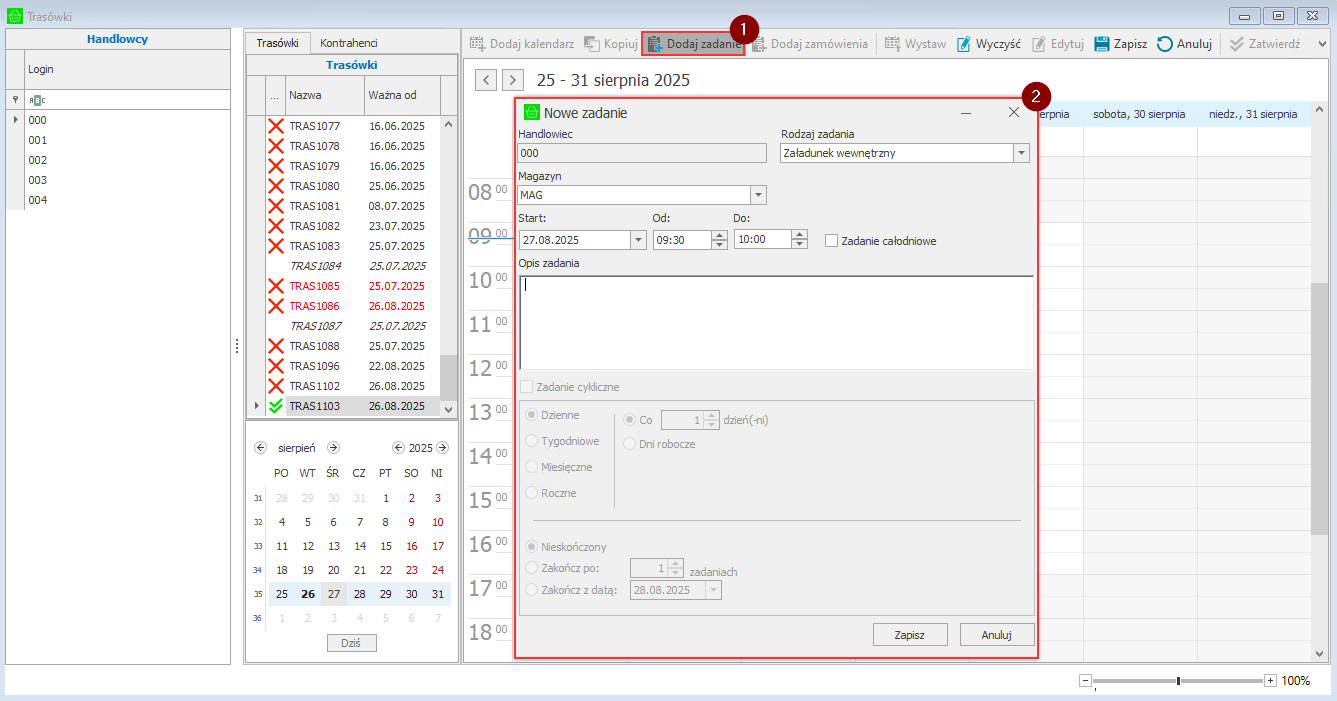Zoom in with the plus button
This screenshot has width=1337, height=701.
(x=1270, y=681)
